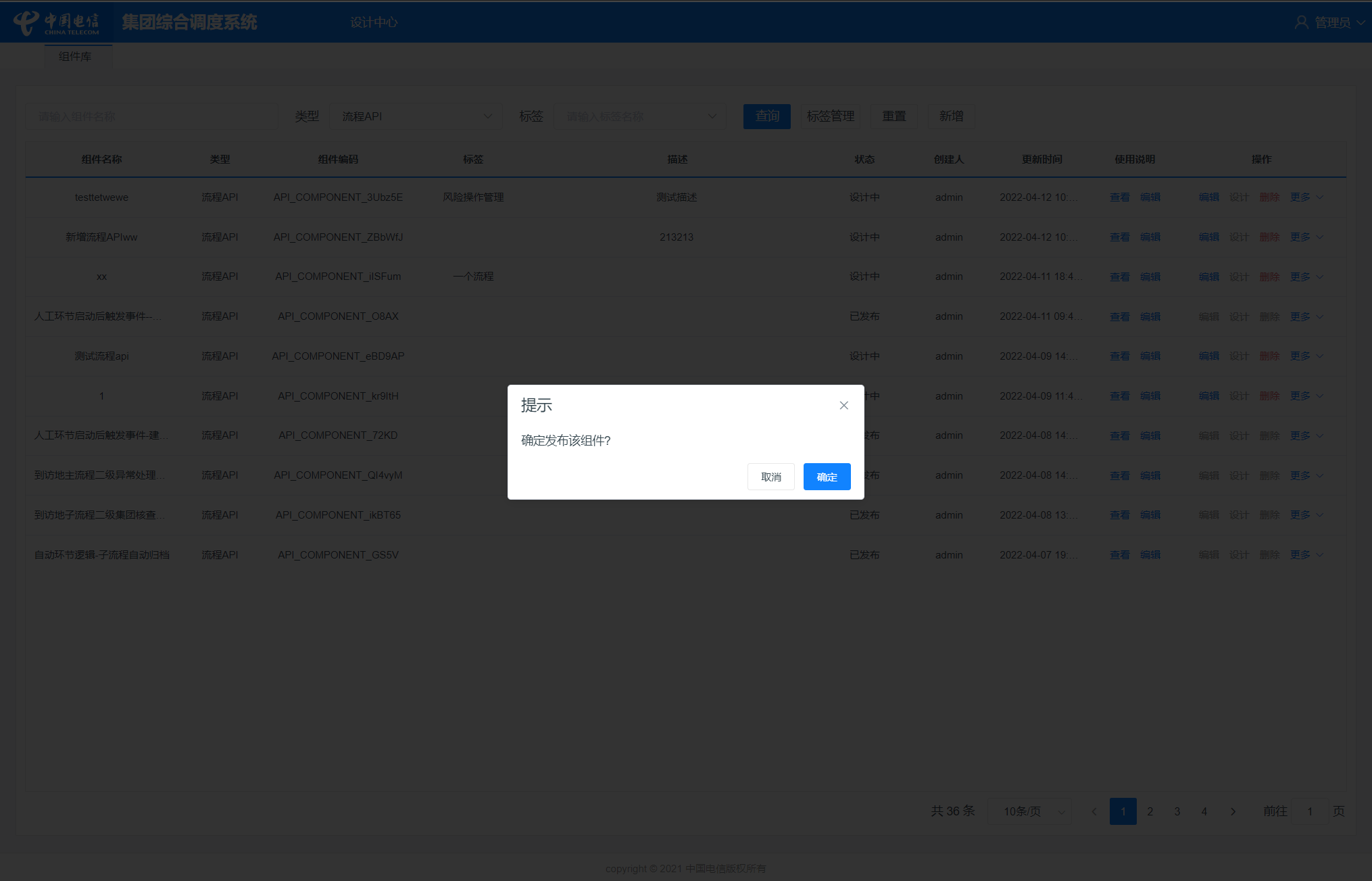Viewport: 1372px width, 881px height.
Task: Open the 标签 name dropdown
Action: tap(639, 116)
